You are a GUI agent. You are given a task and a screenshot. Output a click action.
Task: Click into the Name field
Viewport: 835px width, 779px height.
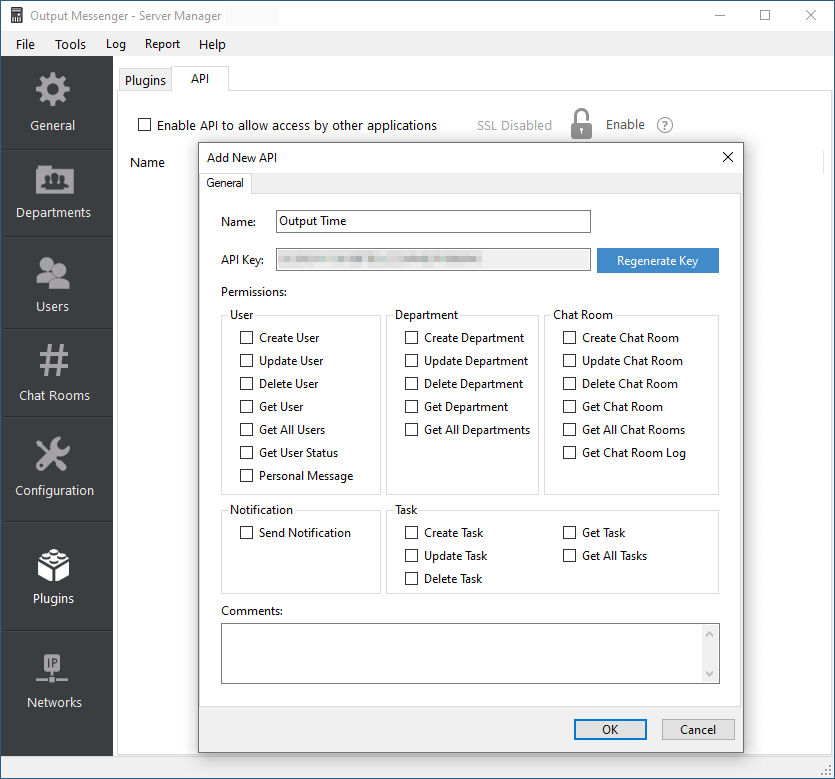pos(433,222)
